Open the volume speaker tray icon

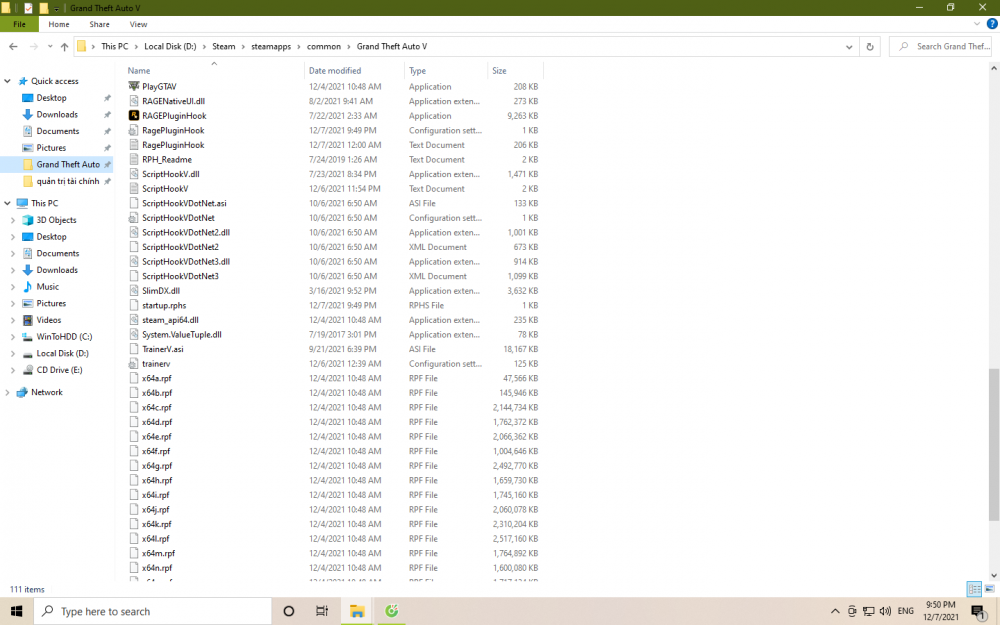click(x=885, y=611)
